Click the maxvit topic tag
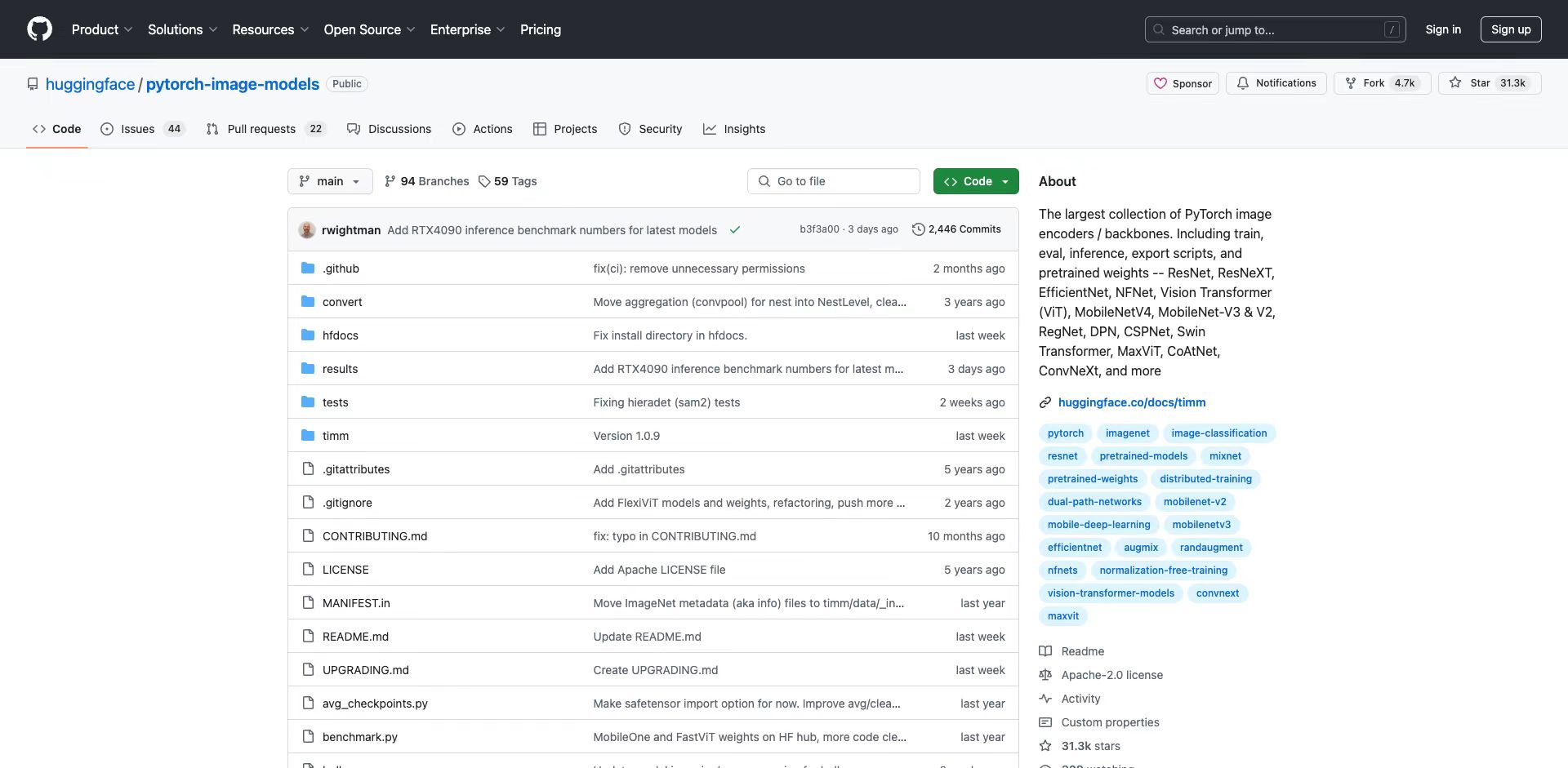 click(x=1063, y=616)
